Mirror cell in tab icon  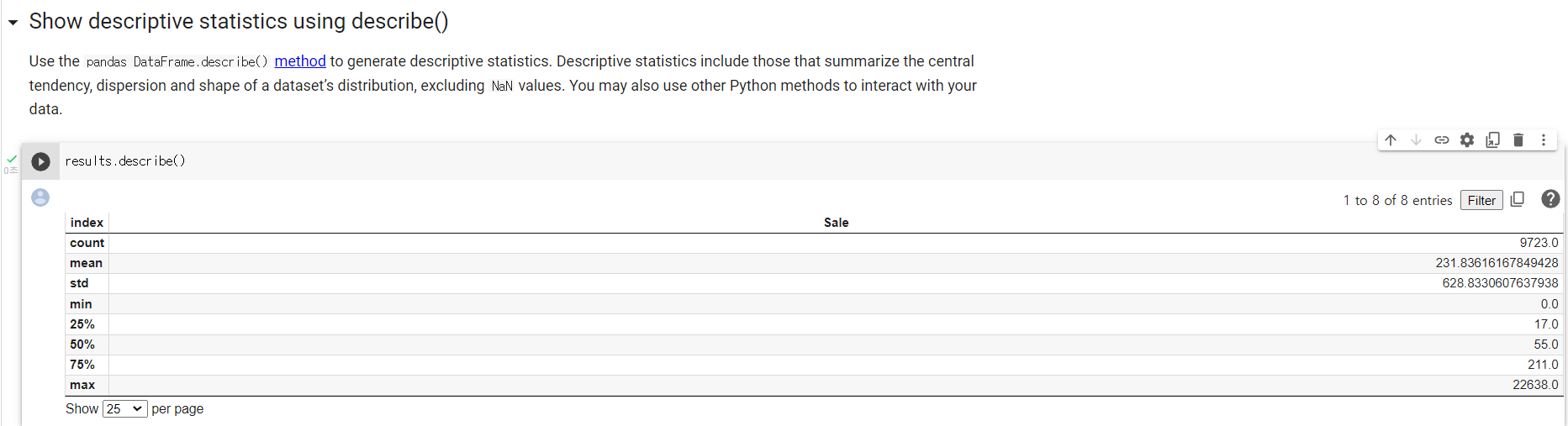coord(1492,140)
